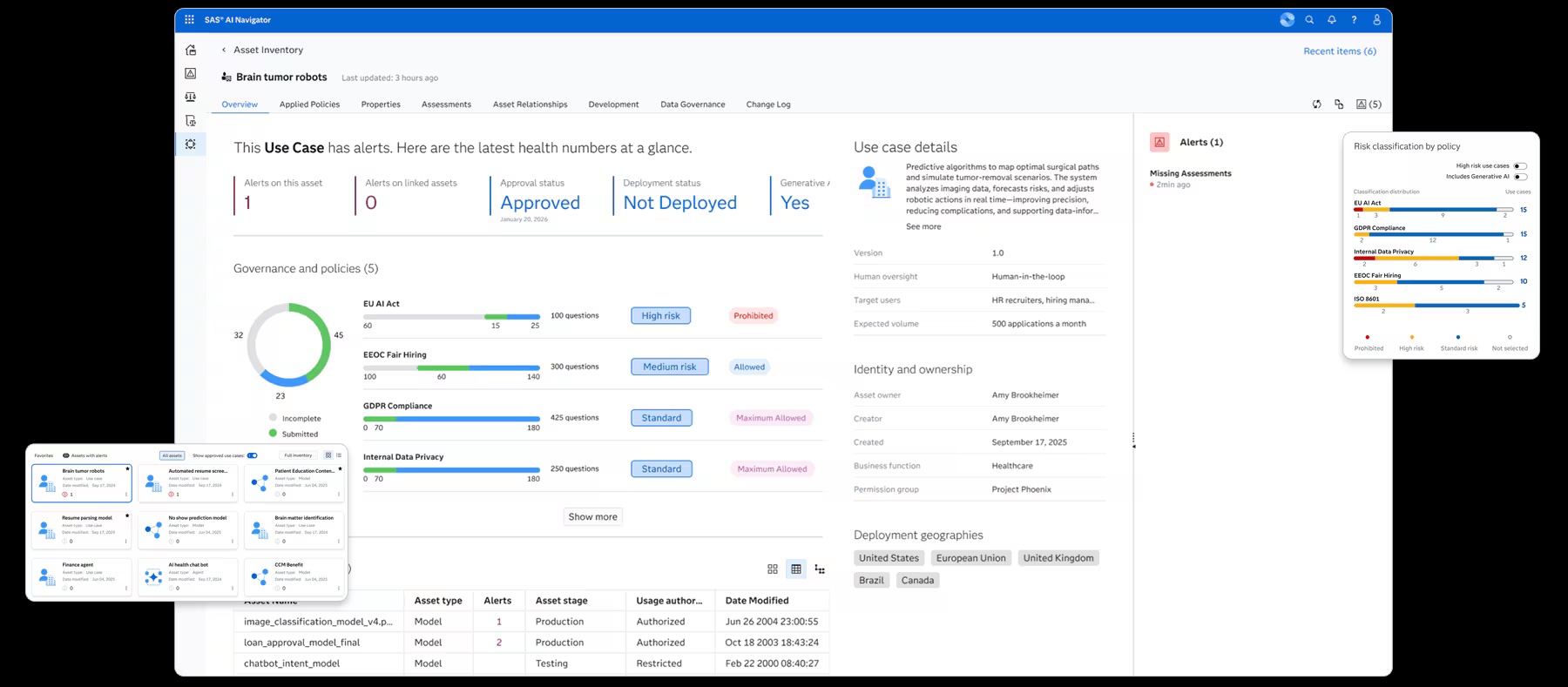Switch the asset table to card view

coord(773,569)
